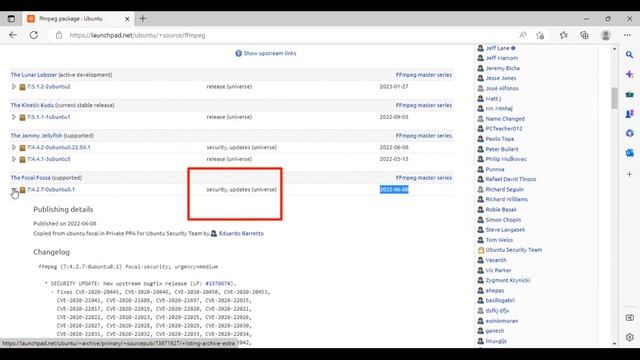Viewport: 640px width, 360px height.
Task: Open The Focal Fossa series link
Action: tap(31, 178)
